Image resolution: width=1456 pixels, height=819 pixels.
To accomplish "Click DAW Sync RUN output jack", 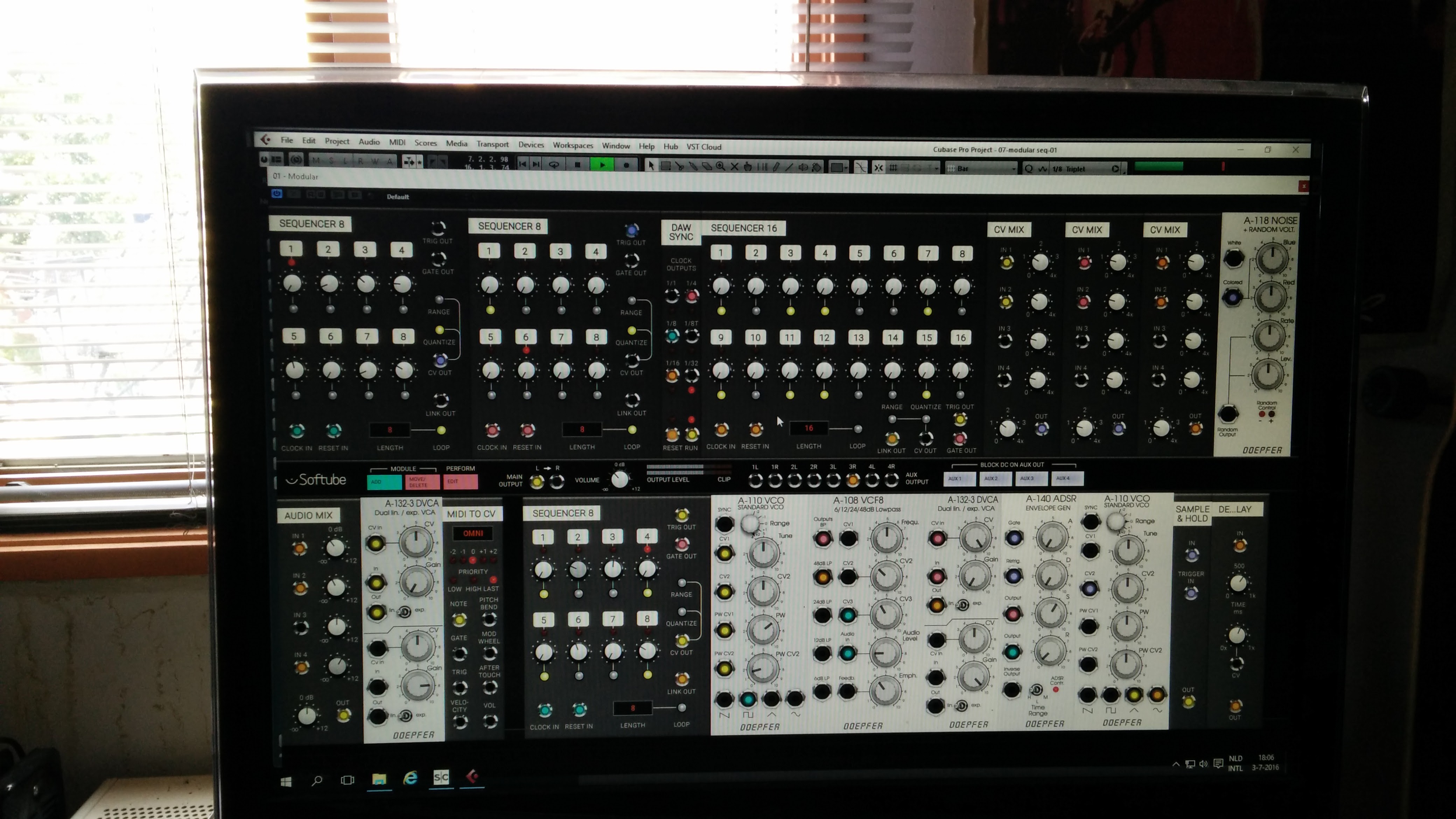I will coord(692,435).
